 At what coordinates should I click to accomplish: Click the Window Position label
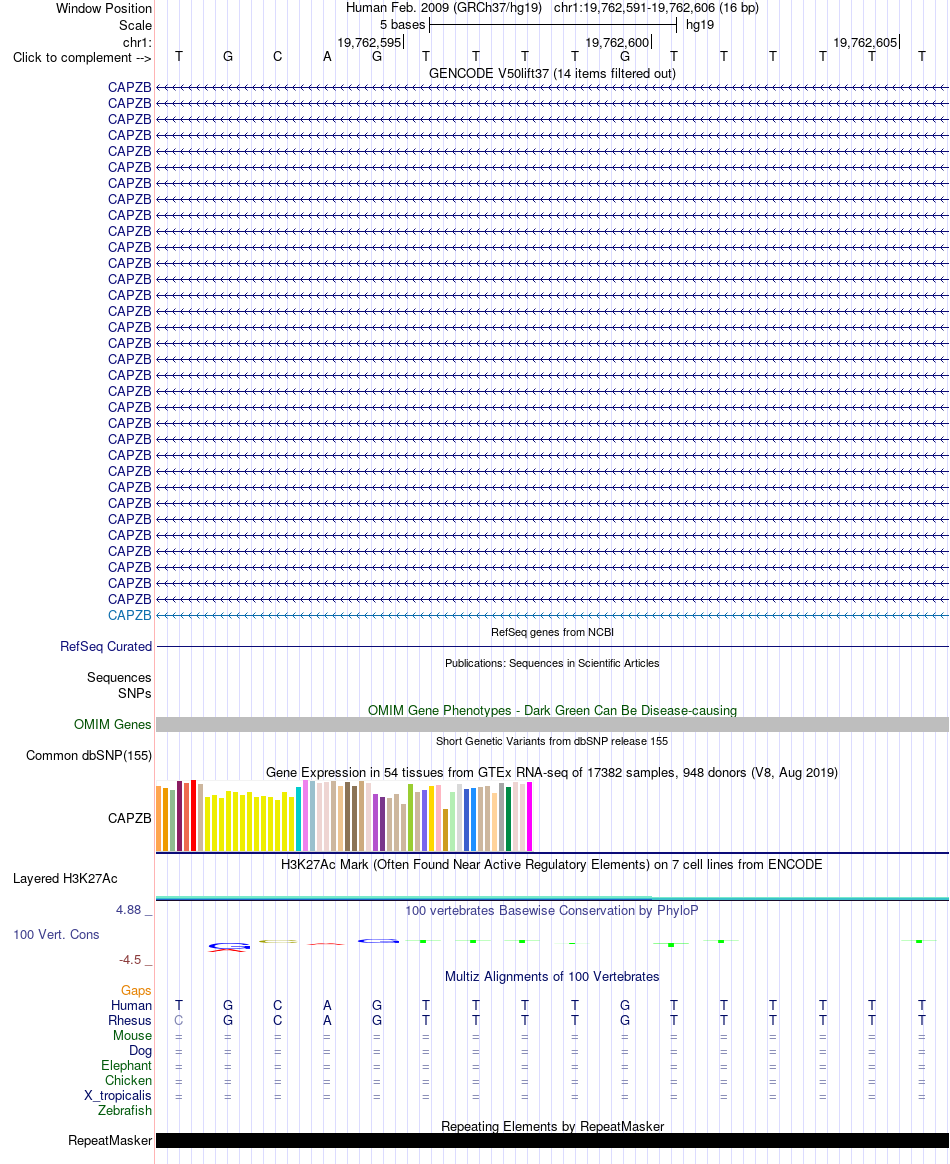pyautogui.click(x=104, y=9)
